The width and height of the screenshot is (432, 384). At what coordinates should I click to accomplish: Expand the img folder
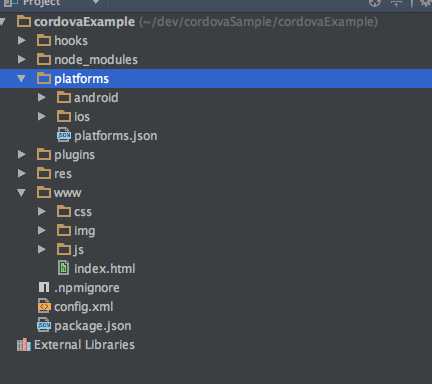[x=42, y=231]
